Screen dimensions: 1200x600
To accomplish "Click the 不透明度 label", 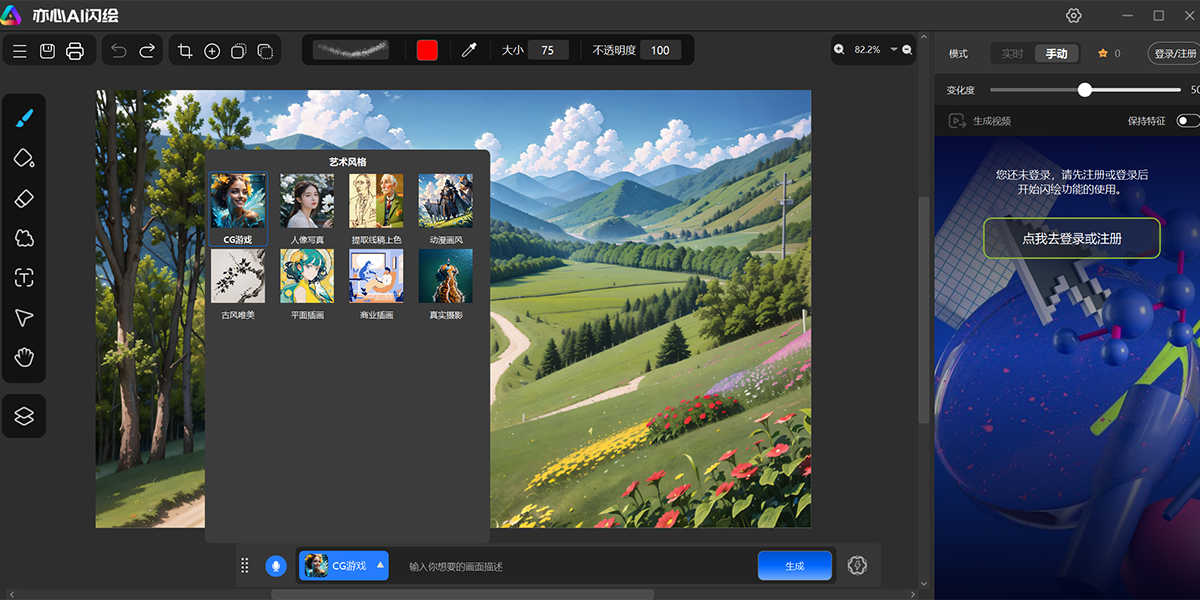I will 614,50.
